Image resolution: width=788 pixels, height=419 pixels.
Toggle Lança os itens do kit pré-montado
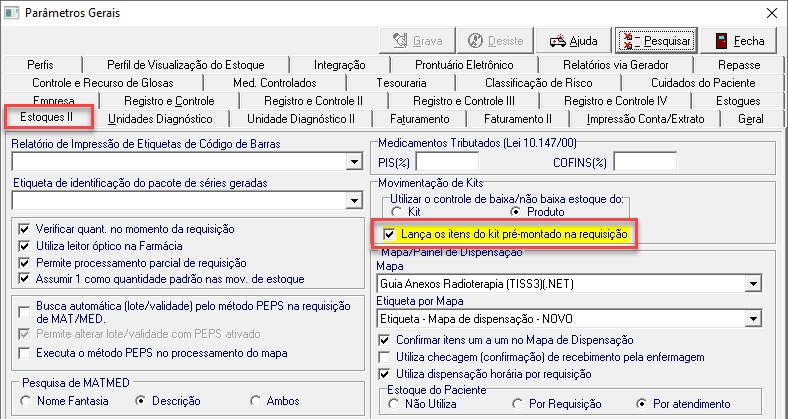point(389,234)
